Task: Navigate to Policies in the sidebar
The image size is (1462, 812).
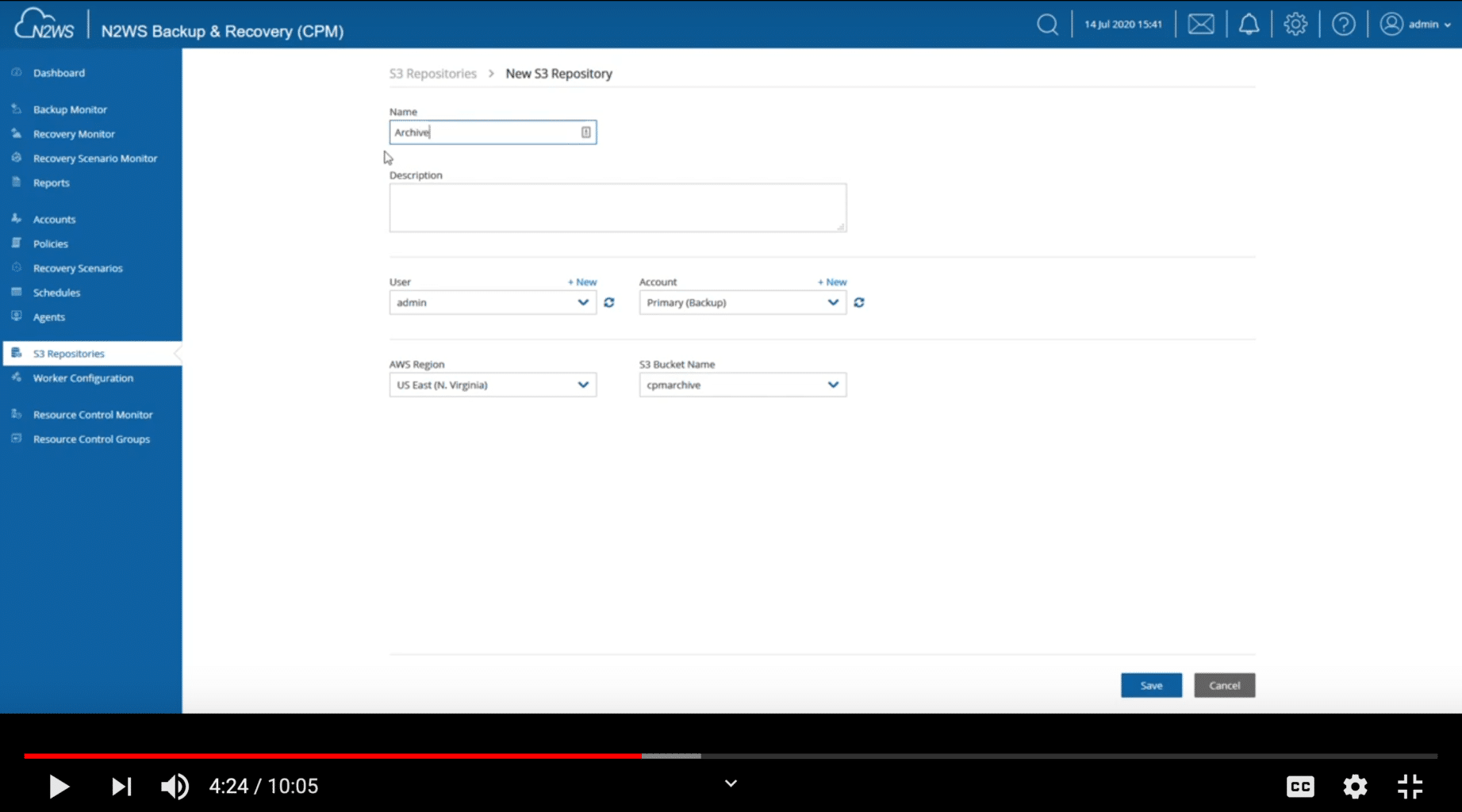Action: (x=49, y=243)
